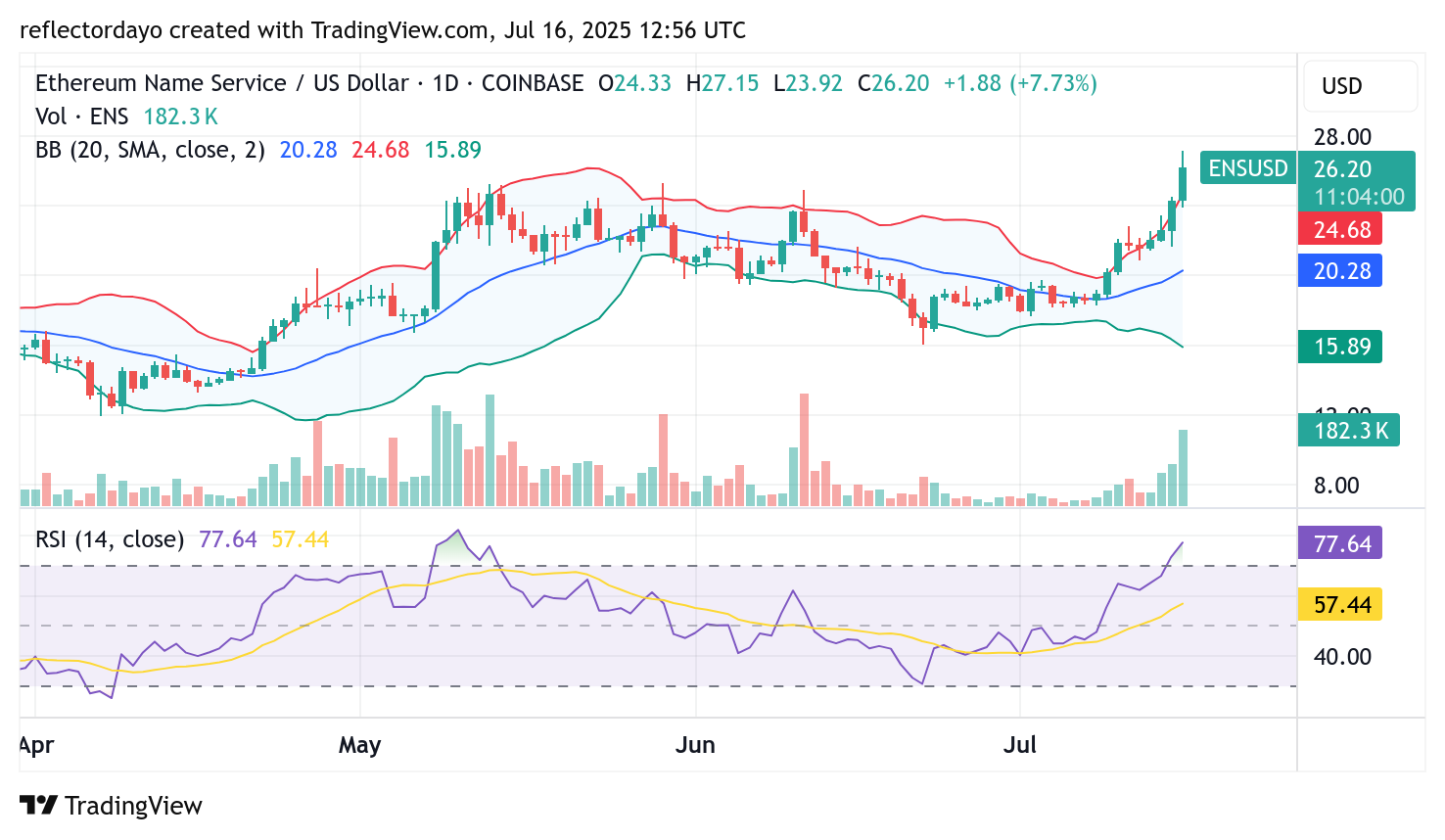
Task: Click the green 15.89 value in BB legend
Action: 453,150
